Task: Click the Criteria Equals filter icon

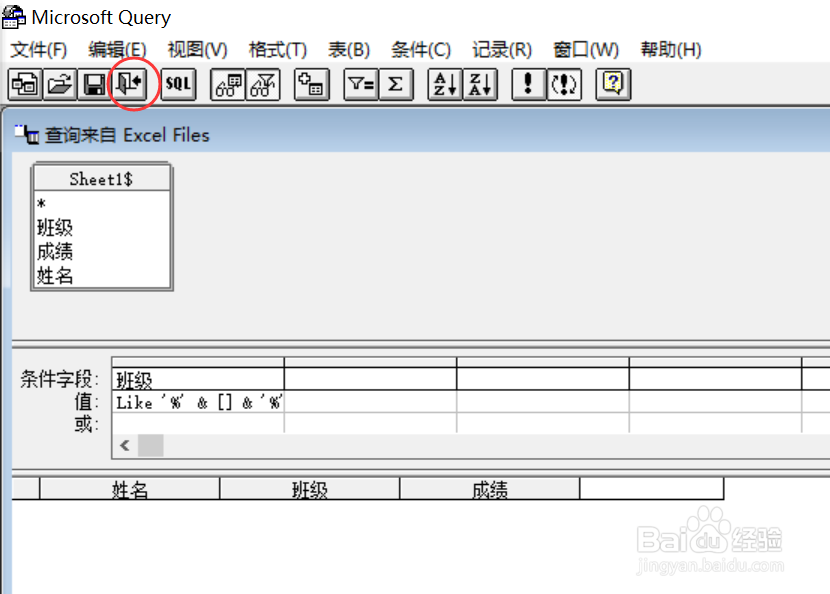Action: 361,84
